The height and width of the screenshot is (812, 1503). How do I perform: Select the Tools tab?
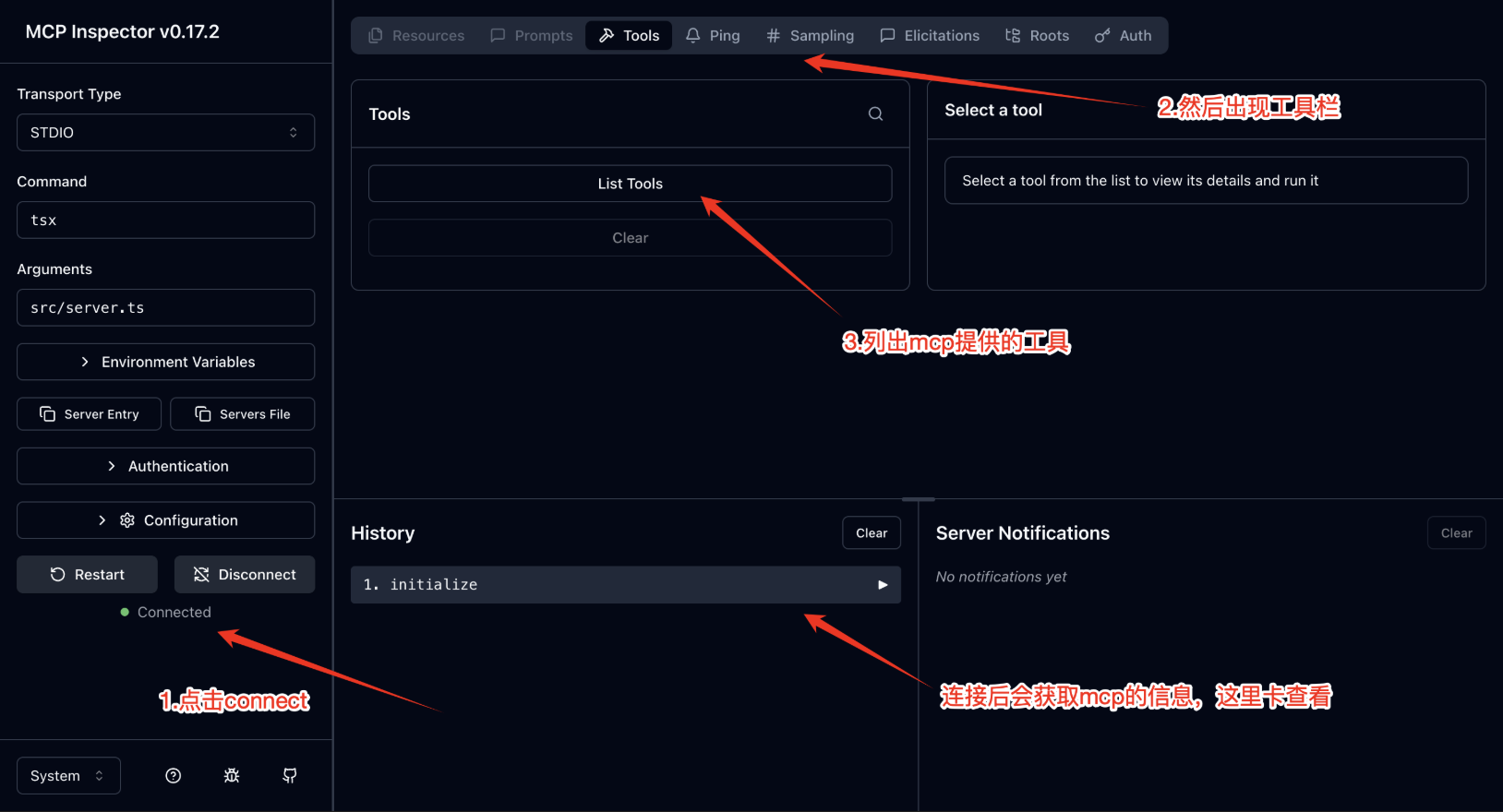coord(629,36)
